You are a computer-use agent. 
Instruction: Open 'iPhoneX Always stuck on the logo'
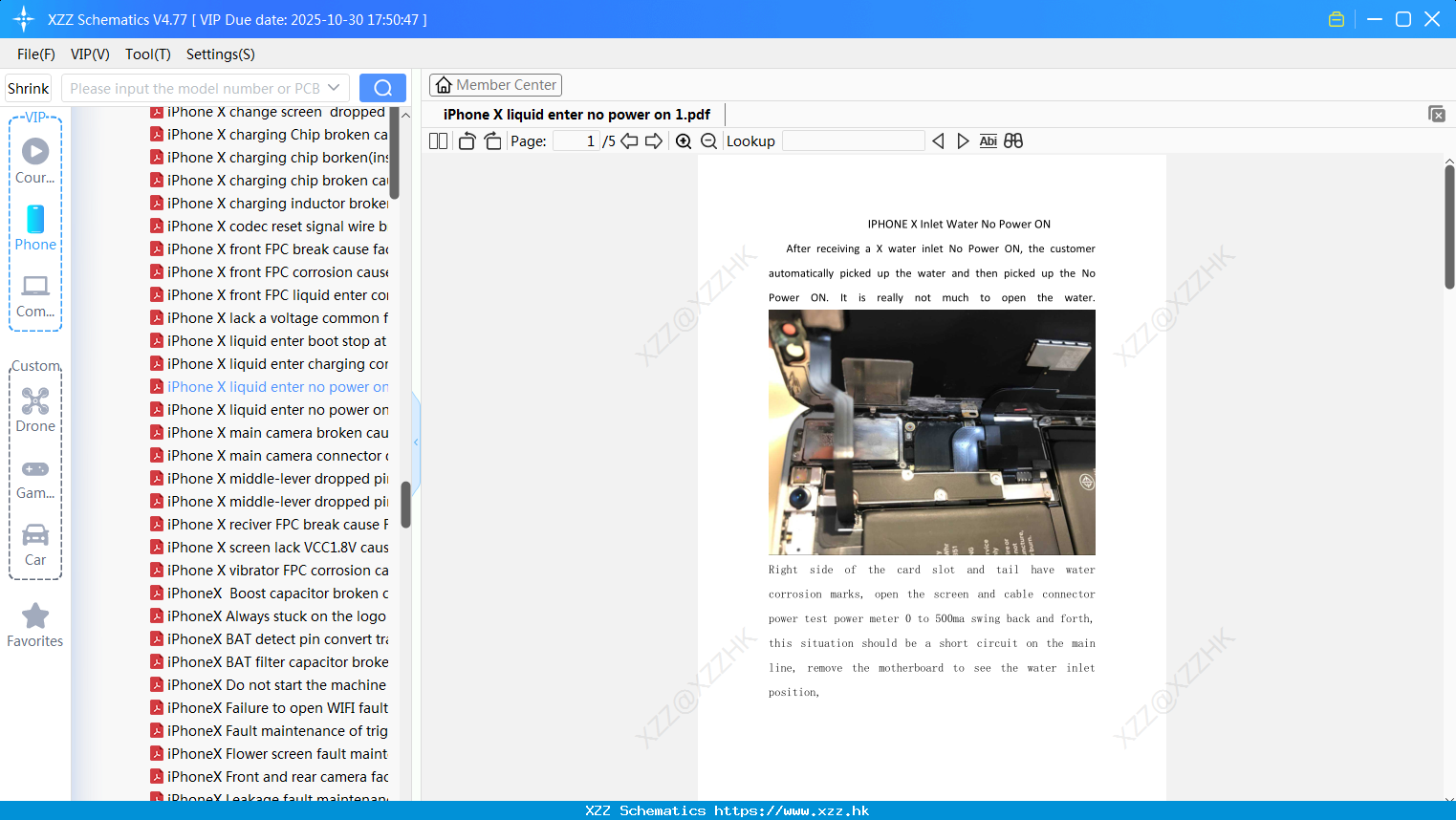269,616
